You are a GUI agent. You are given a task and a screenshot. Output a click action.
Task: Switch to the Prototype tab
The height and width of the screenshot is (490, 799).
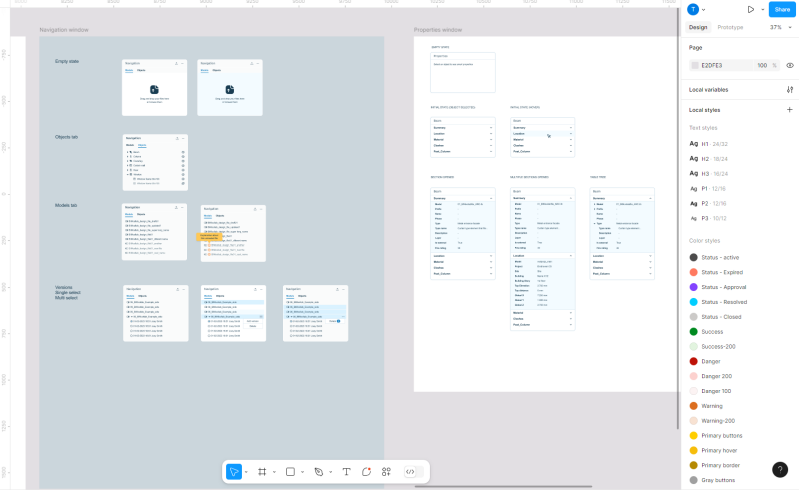[730, 27]
